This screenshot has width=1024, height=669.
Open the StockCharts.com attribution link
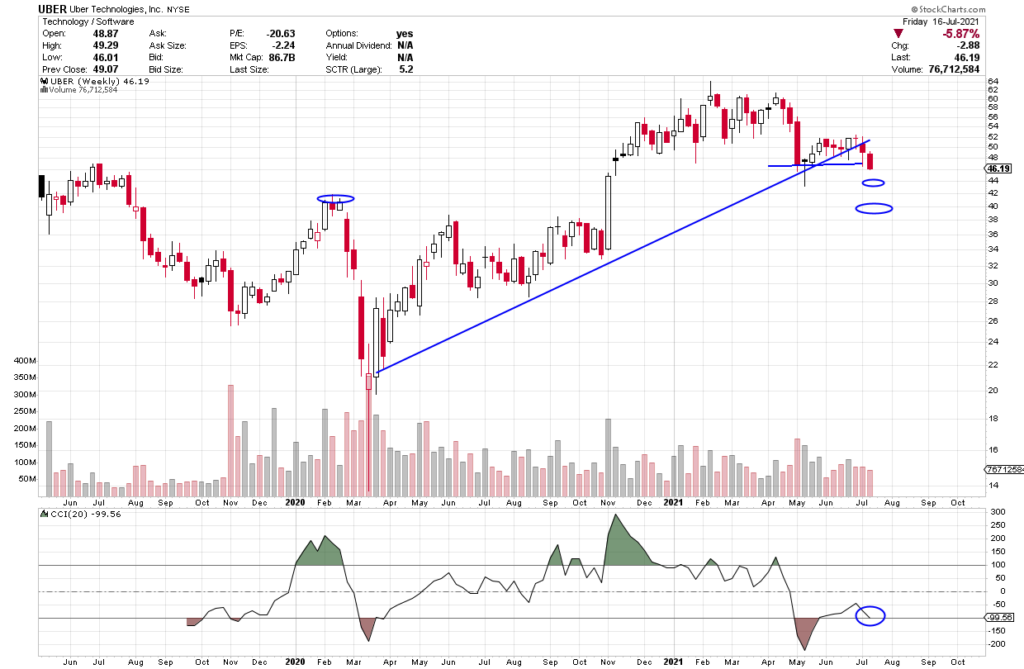click(x=949, y=9)
